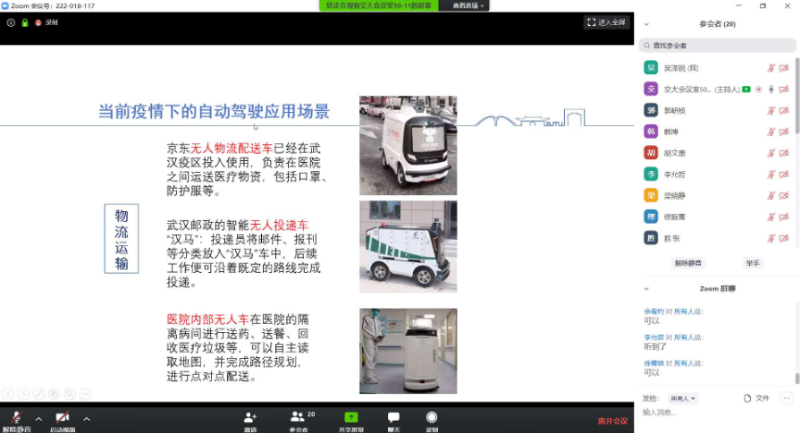Click the red 胡 participant avatar
This screenshot has height=433, width=800.
point(651,152)
